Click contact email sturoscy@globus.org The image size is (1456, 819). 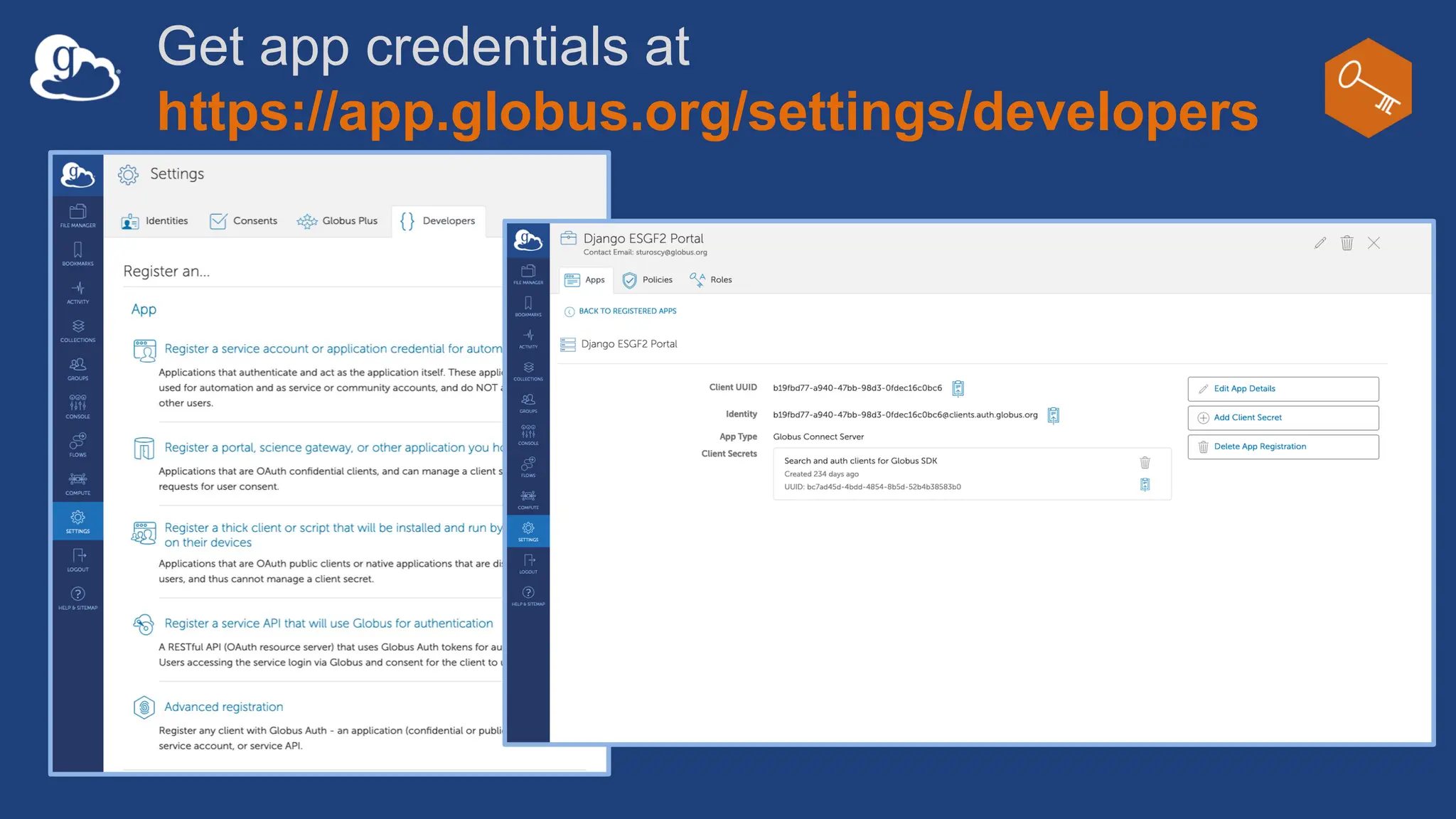tap(671, 252)
